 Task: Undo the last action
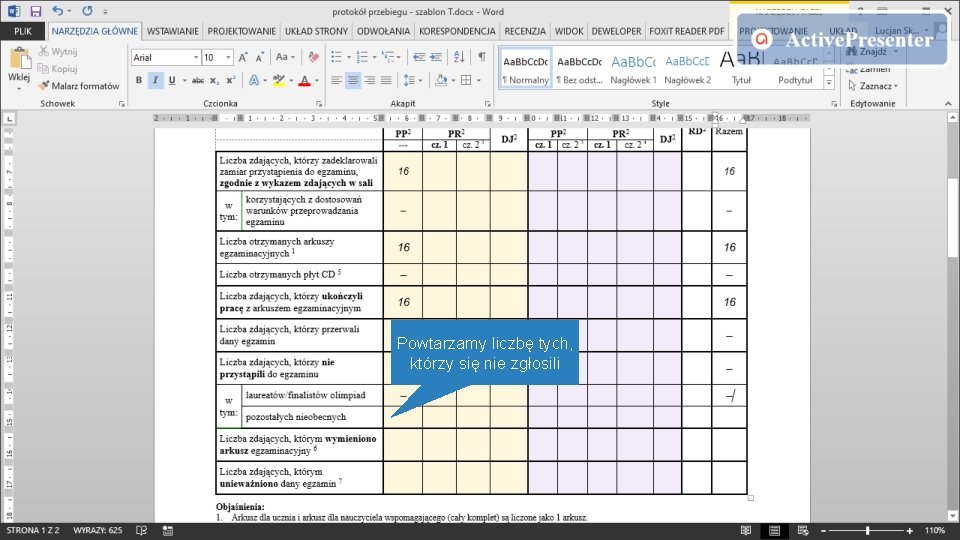coord(58,11)
